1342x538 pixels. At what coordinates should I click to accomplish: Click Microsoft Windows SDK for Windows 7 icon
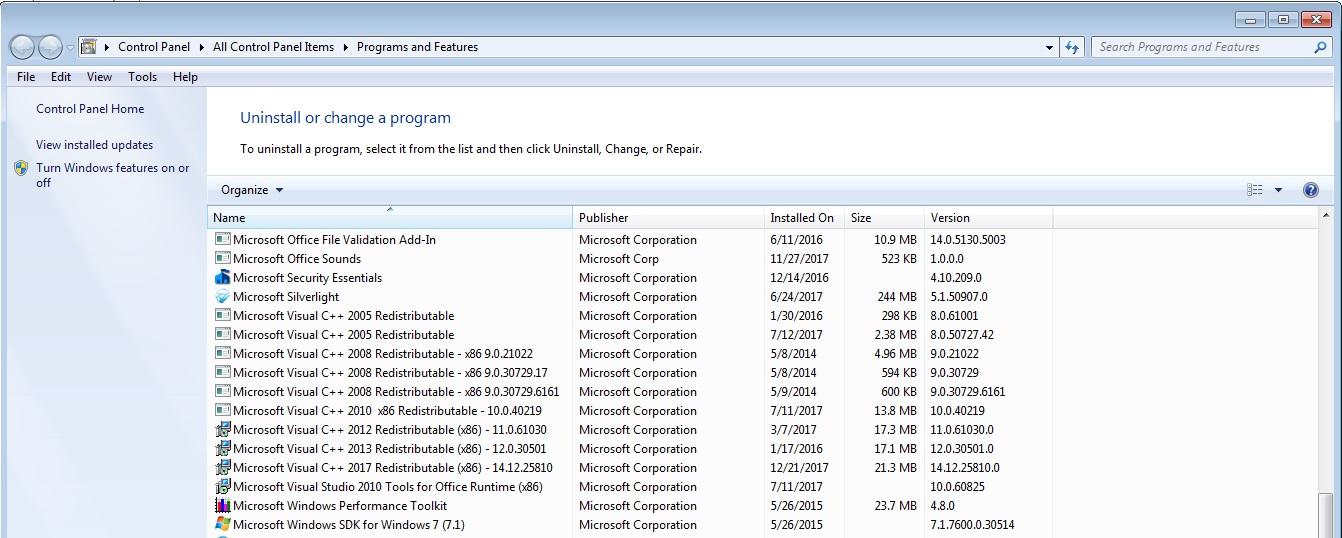point(223,525)
